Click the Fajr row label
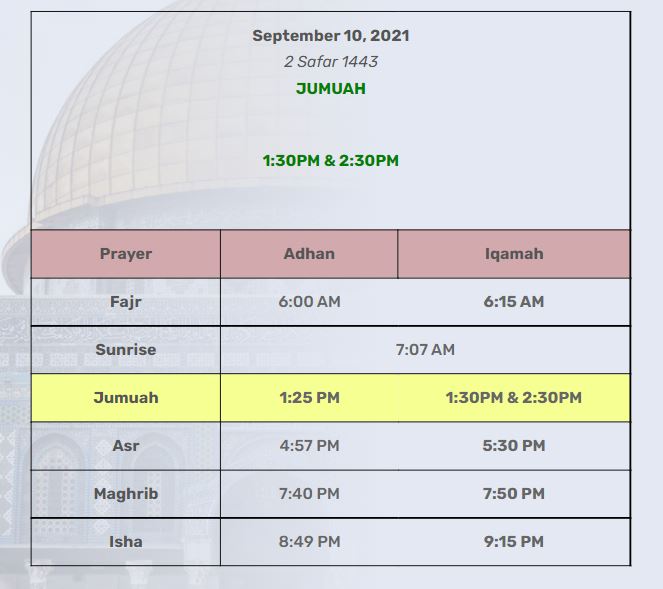Screen dimensions: 663x589 126,302
